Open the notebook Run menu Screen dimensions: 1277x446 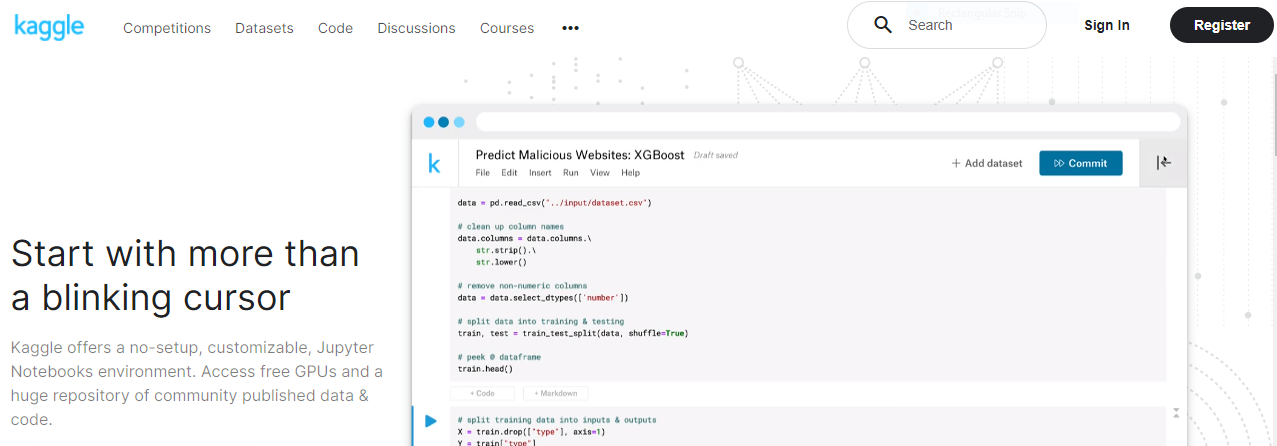pos(570,173)
